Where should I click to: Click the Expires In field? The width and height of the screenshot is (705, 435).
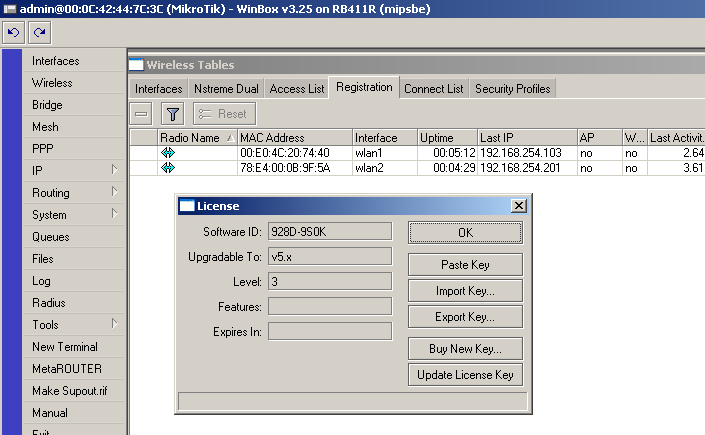pos(330,332)
